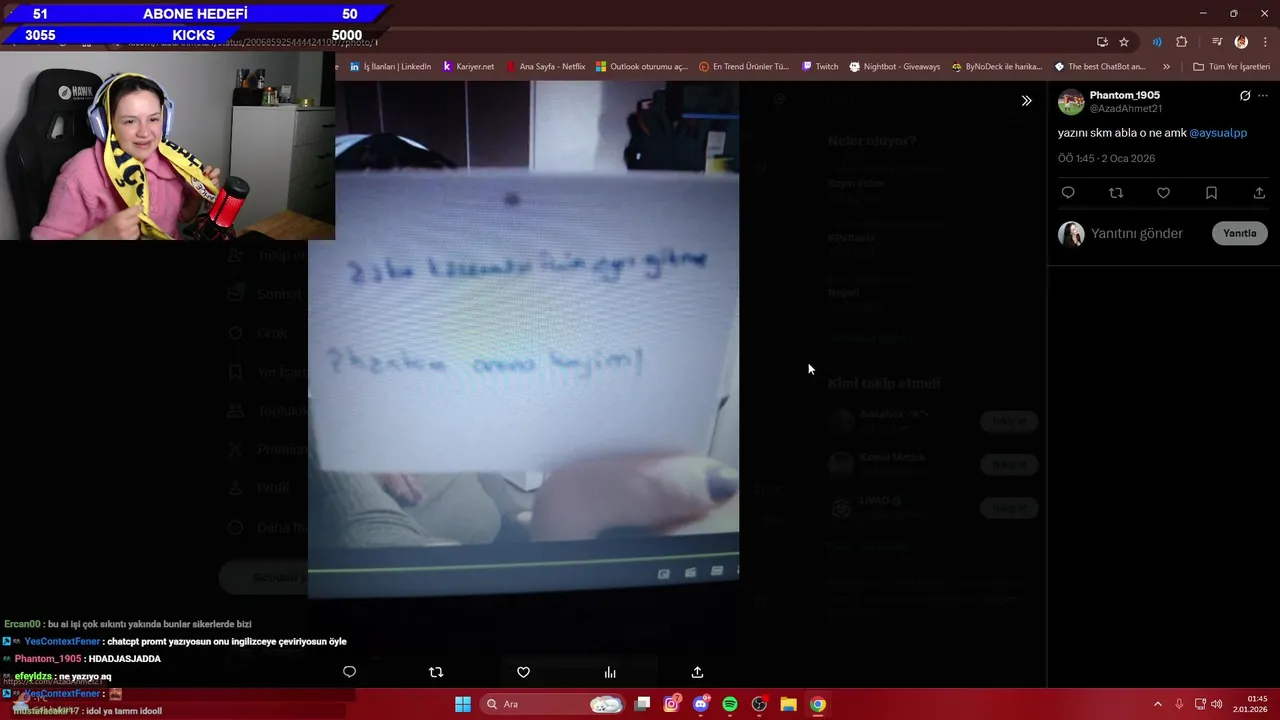Screen dimensions: 1280x720
Task: Open File Explorer from the taskbar
Action: tap(788, 704)
